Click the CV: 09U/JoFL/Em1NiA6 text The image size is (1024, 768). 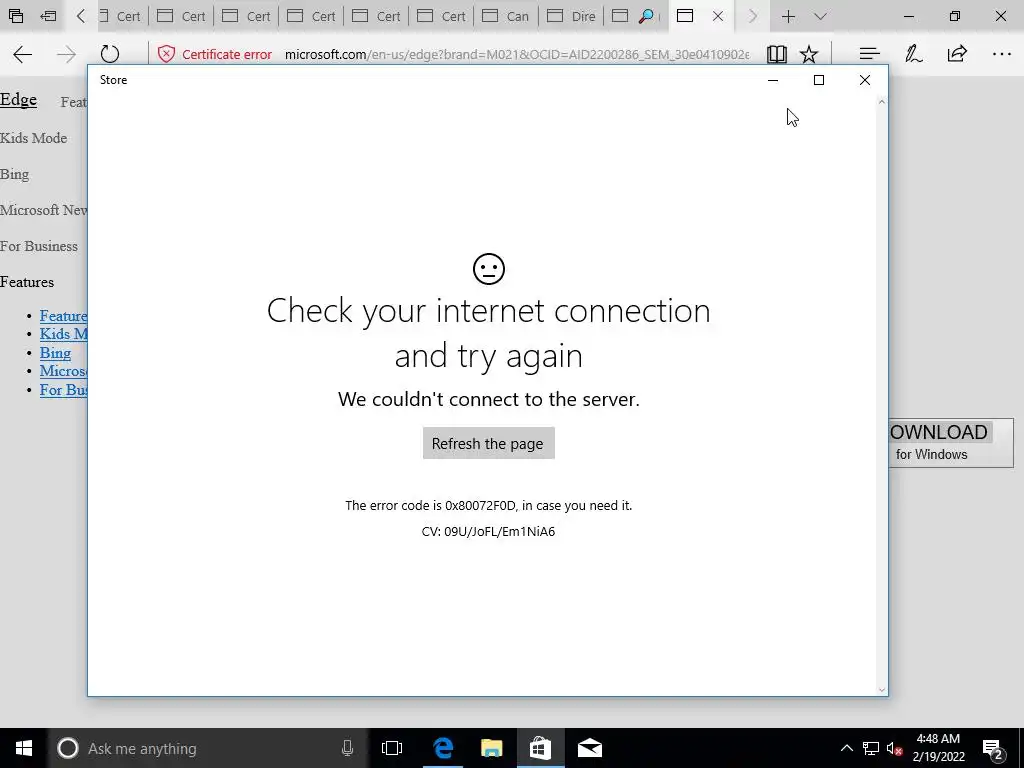coord(488,532)
